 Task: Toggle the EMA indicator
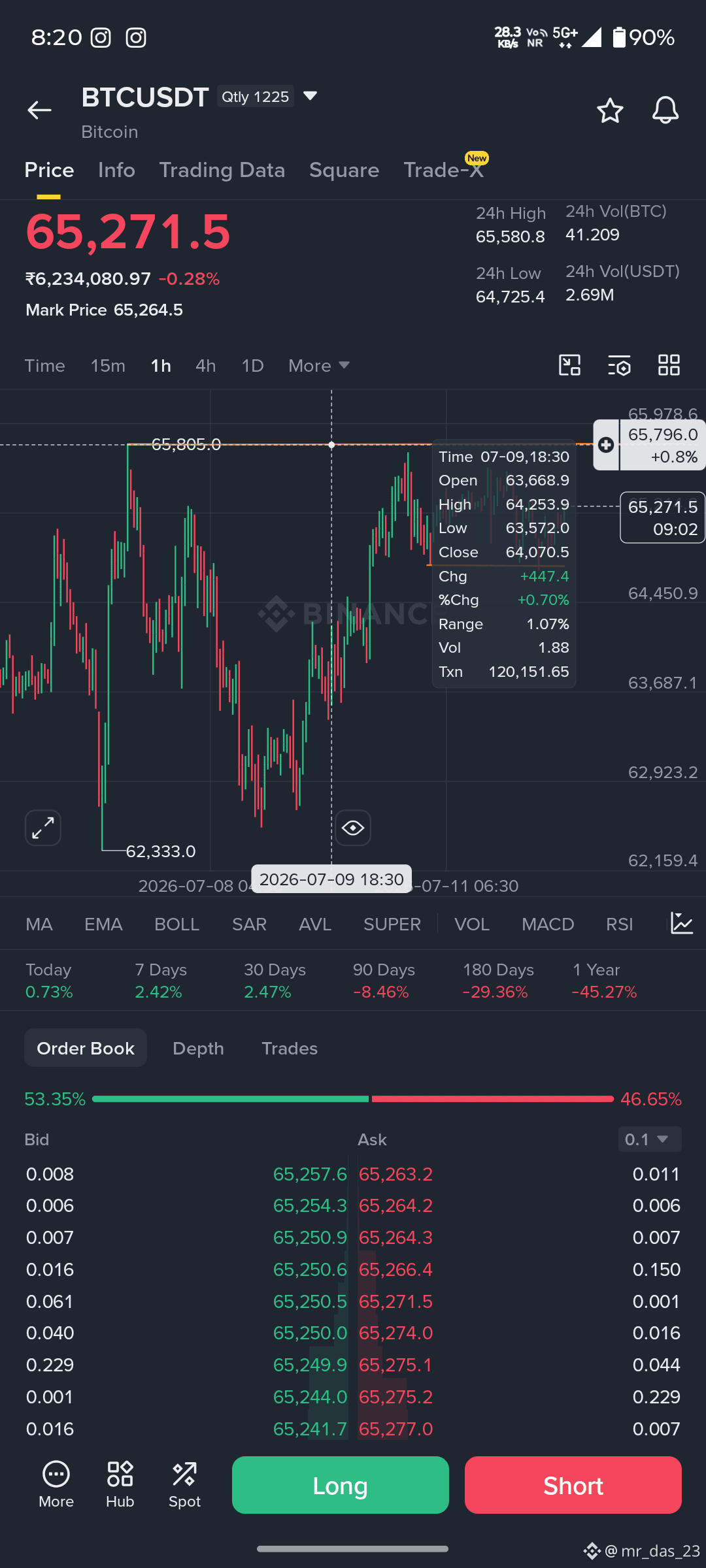click(103, 924)
